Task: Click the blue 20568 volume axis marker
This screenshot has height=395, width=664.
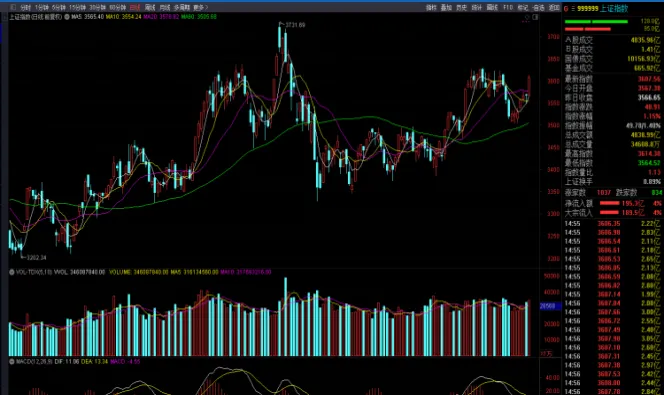Action: [x=550, y=306]
